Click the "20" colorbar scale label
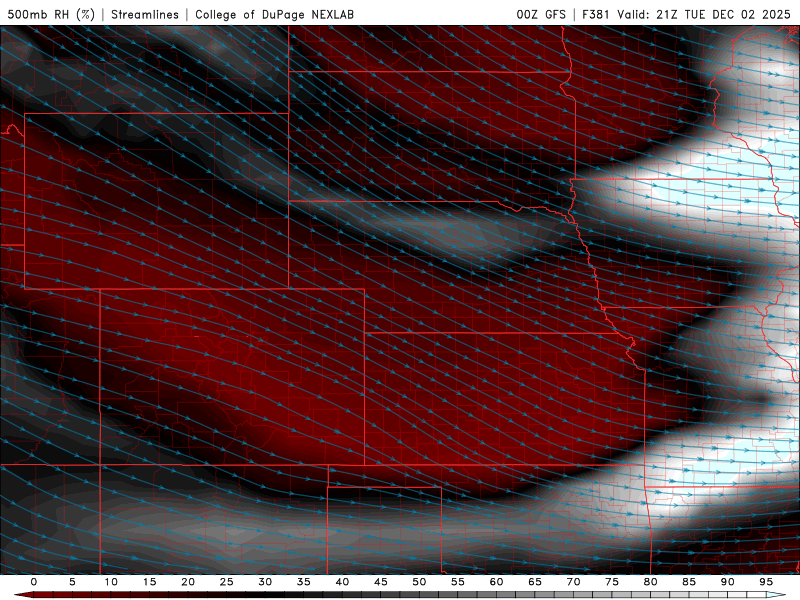 [188, 582]
